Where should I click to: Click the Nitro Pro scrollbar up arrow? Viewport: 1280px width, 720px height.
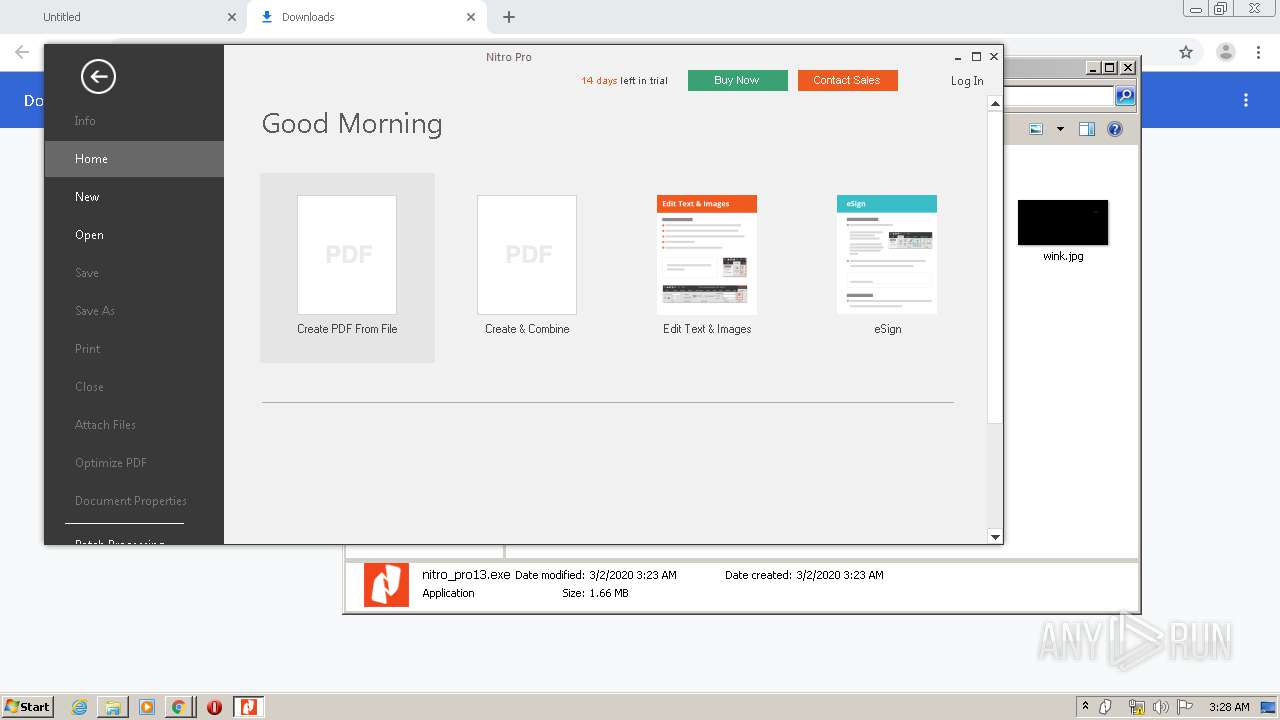coord(995,103)
